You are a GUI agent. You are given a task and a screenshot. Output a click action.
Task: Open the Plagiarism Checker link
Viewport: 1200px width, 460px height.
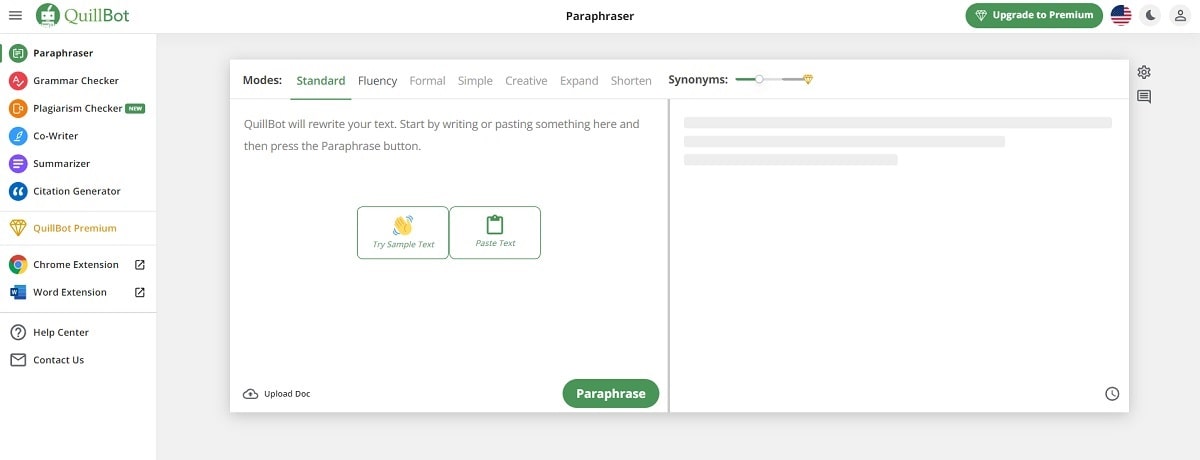78,108
